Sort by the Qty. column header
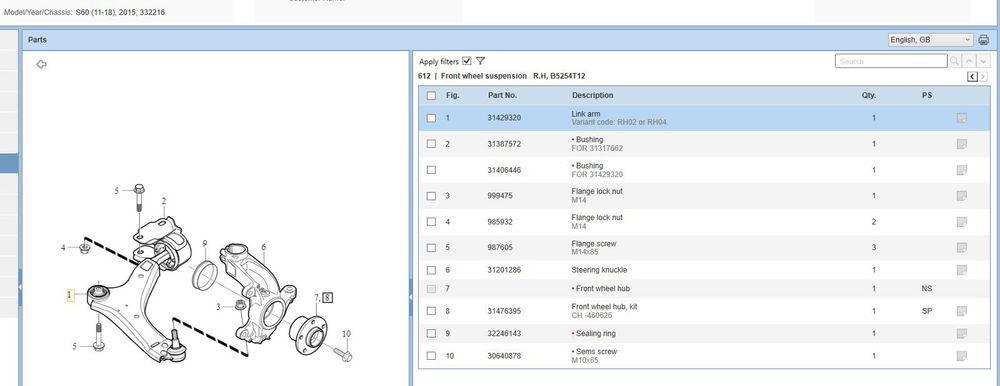 869,95
